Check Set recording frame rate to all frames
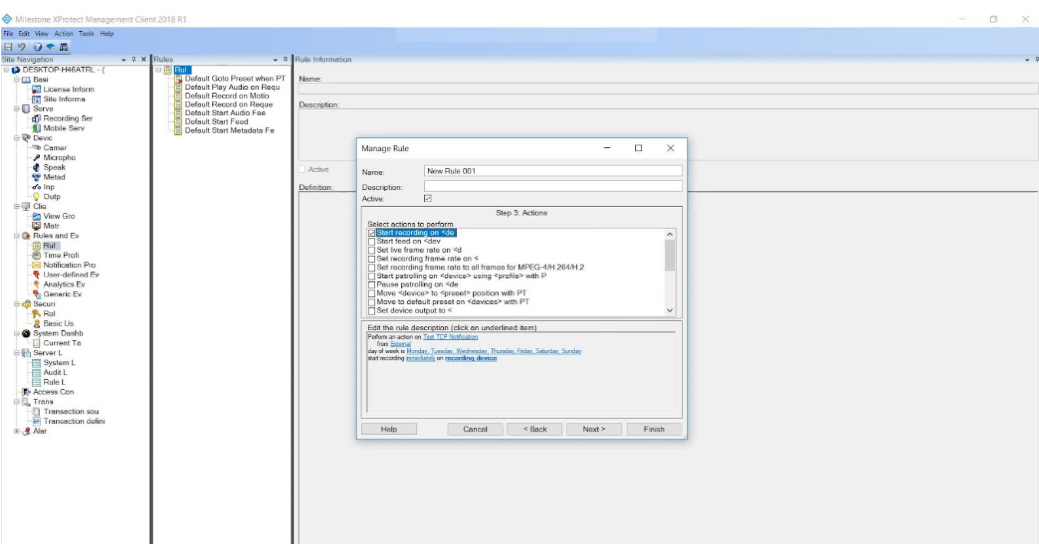Screen dimensions: 1039x556 click(x=371, y=268)
